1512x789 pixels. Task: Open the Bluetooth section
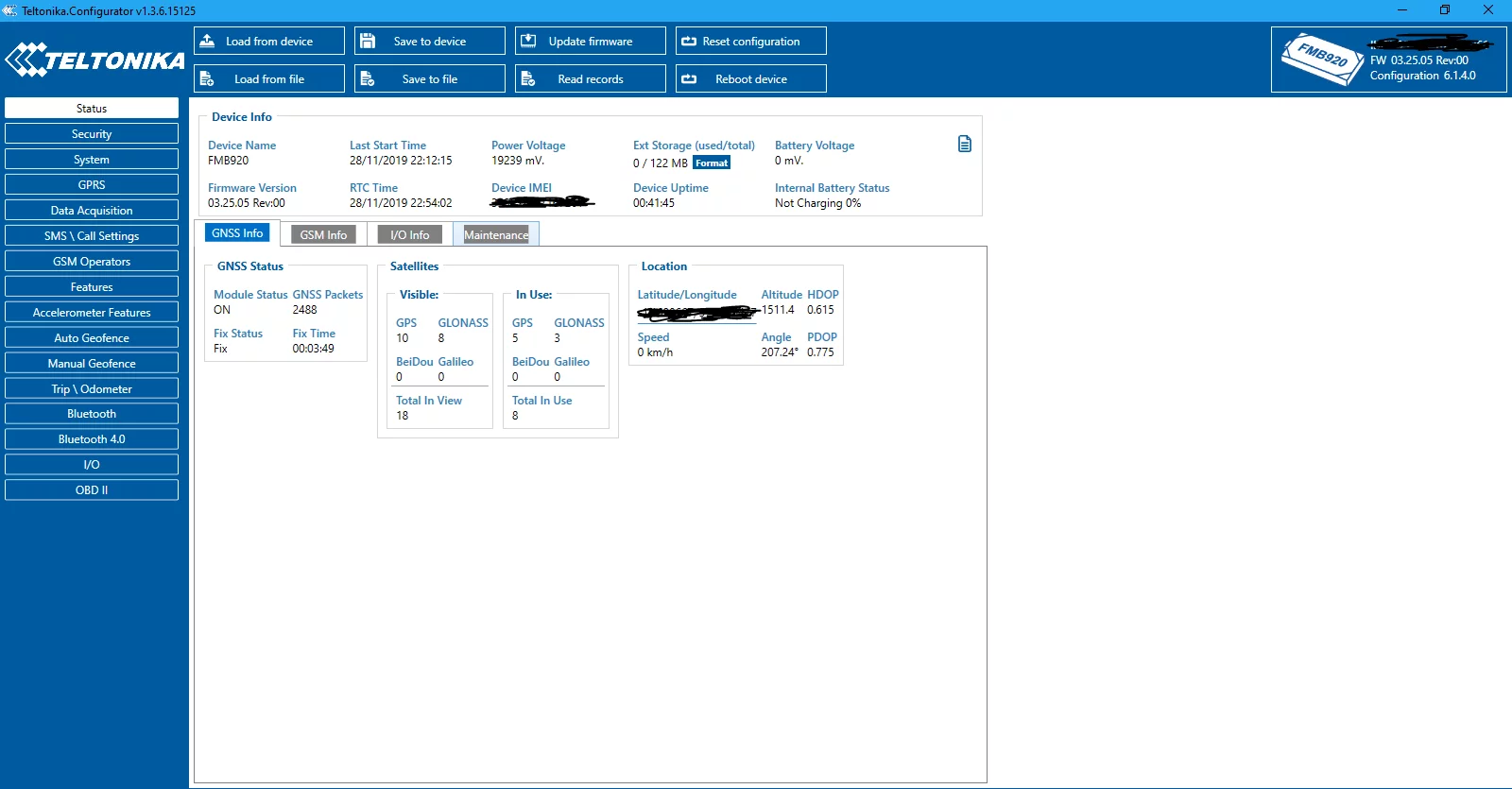pyautogui.click(x=92, y=414)
